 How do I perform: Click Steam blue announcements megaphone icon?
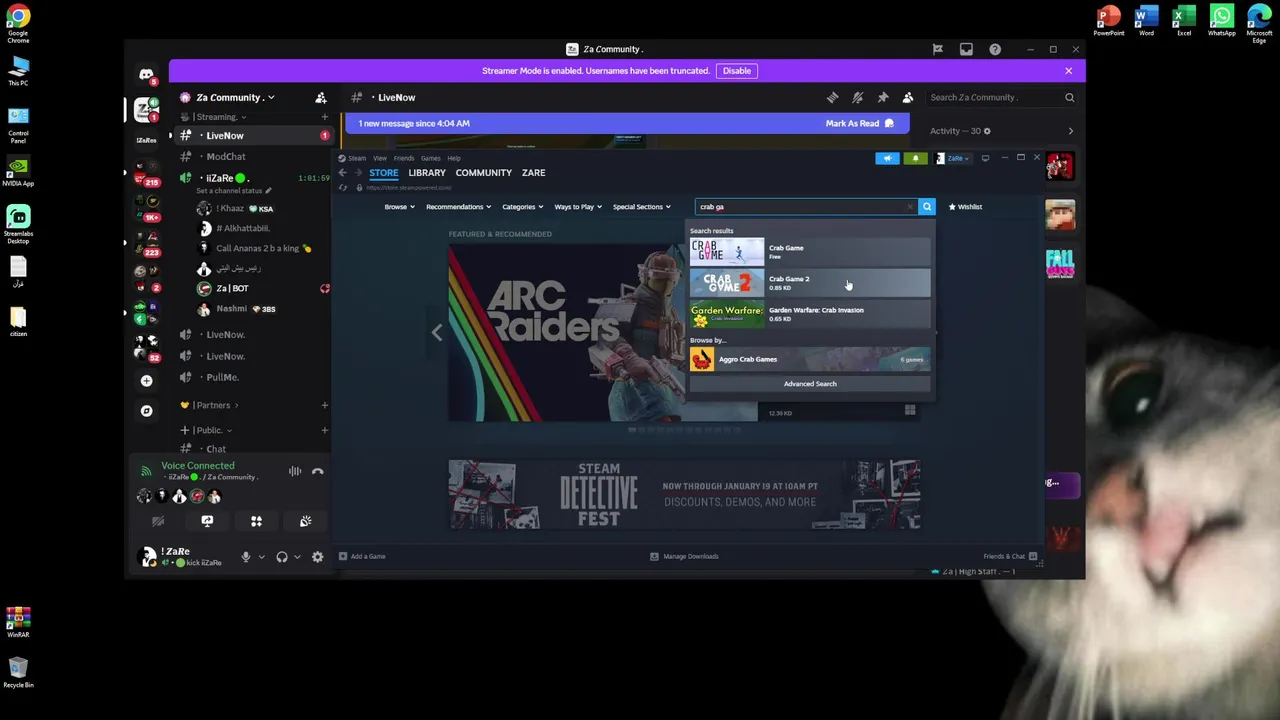point(887,158)
